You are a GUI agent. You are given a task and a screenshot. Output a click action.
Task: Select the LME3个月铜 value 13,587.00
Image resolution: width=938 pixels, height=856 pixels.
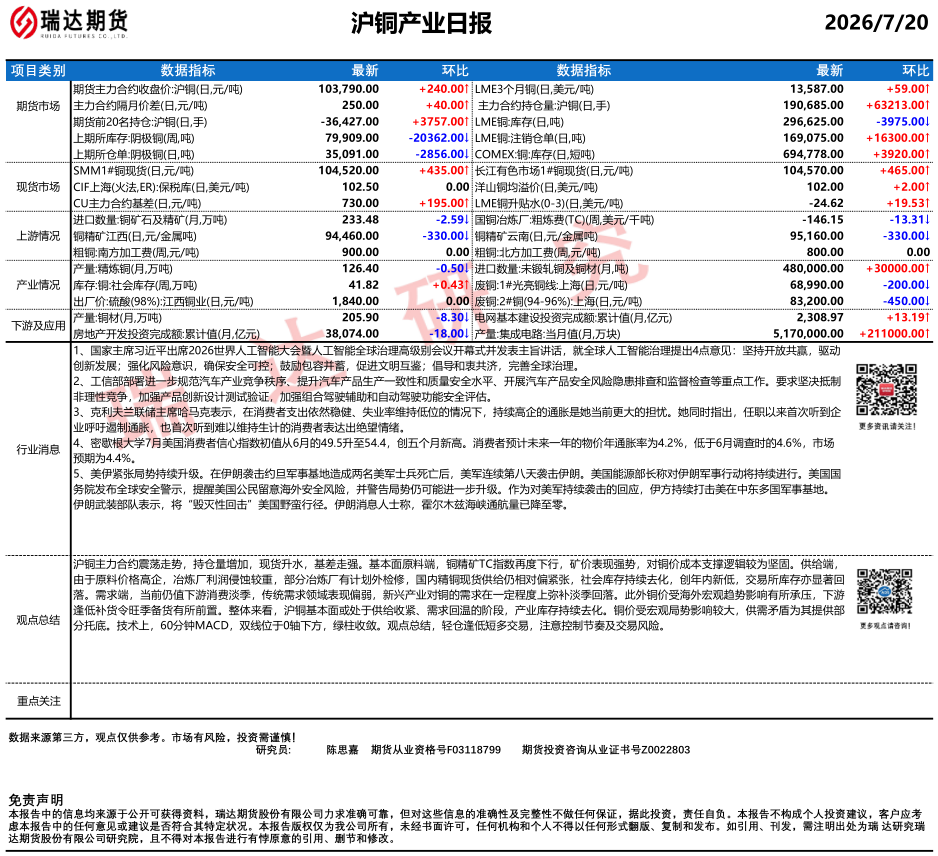[x=817, y=89]
